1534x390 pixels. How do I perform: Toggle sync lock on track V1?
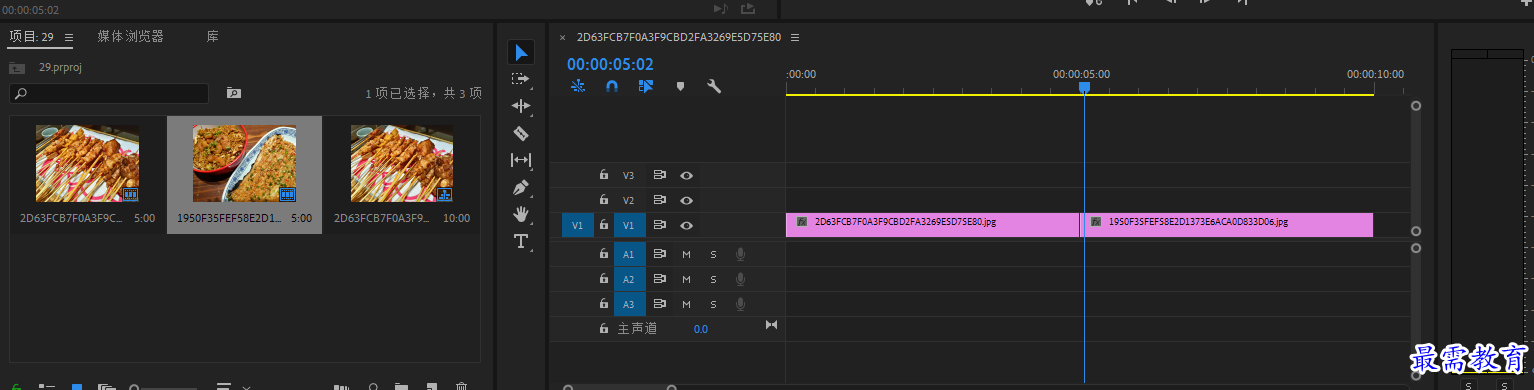660,226
